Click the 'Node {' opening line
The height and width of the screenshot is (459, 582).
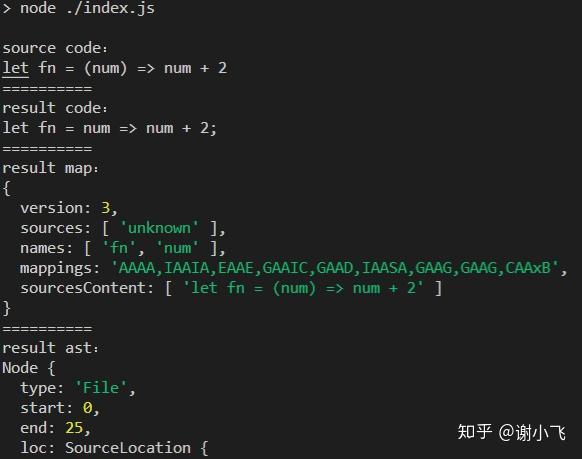click(29, 368)
